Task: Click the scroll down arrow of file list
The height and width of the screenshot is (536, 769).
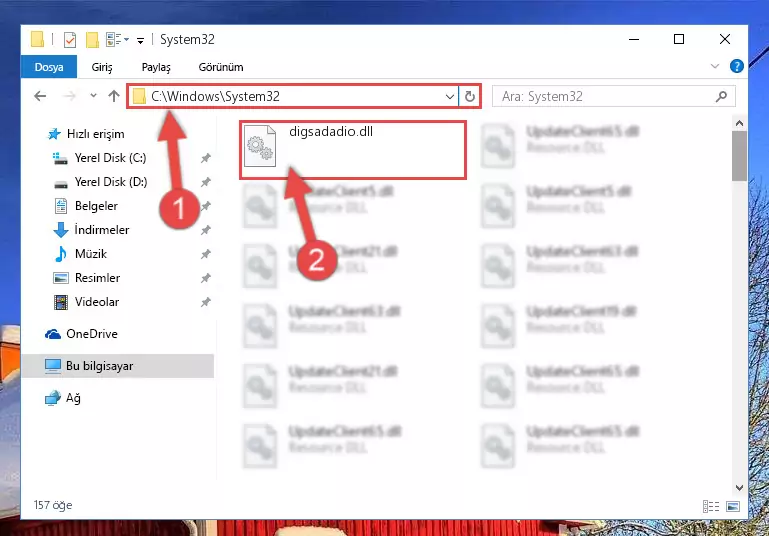Action: (739, 488)
